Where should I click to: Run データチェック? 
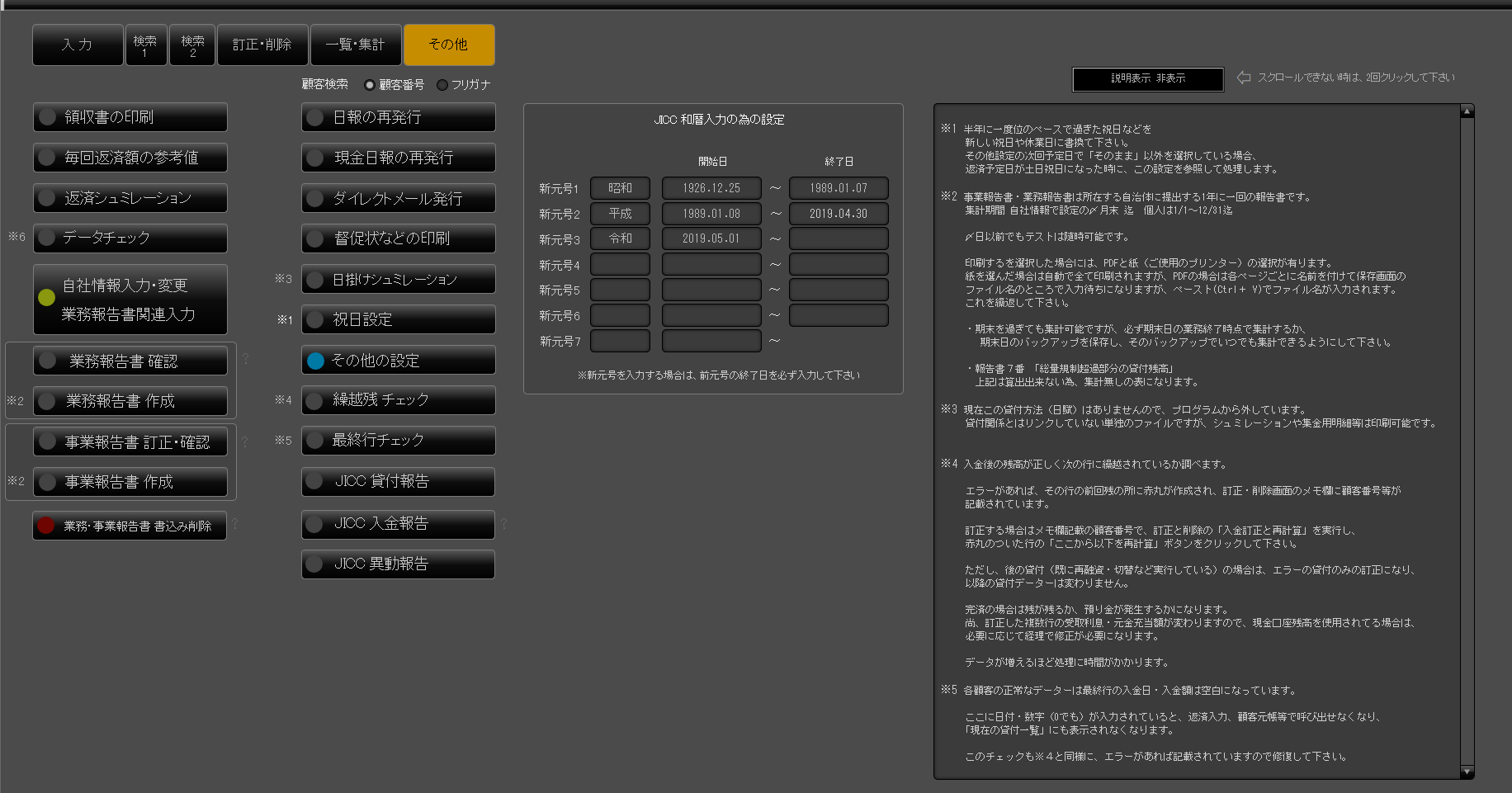coord(130,238)
